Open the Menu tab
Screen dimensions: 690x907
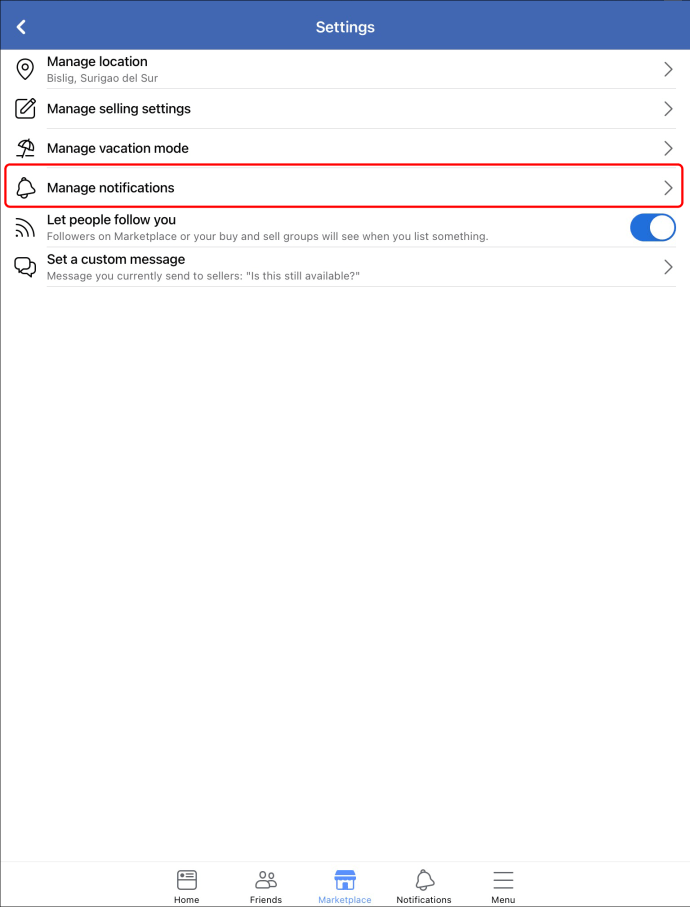point(503,886)
